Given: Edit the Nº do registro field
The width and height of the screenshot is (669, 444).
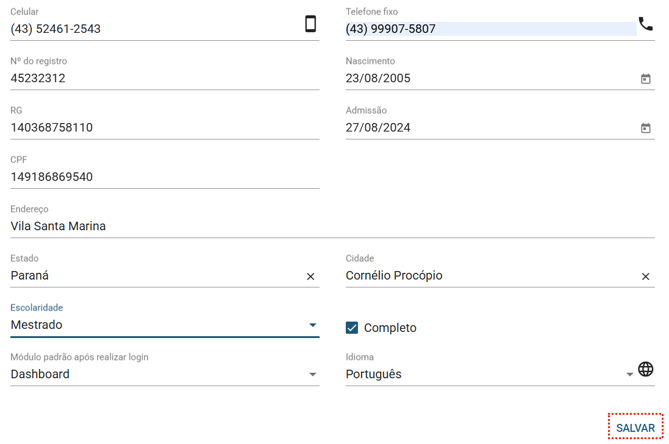Looking at the screenshot, I should 150,78.
